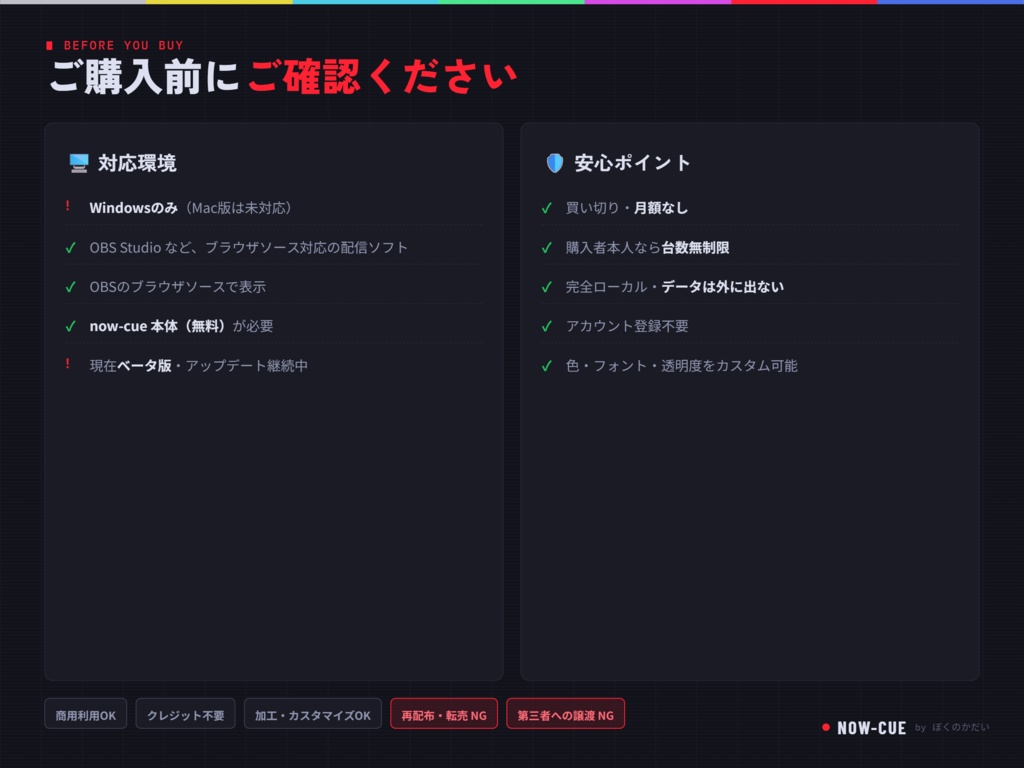The height and width of the screenshot is (768, 1024).
Task: Click the BEFORE YOU BUY label
Action: click(x=123, y=45)
